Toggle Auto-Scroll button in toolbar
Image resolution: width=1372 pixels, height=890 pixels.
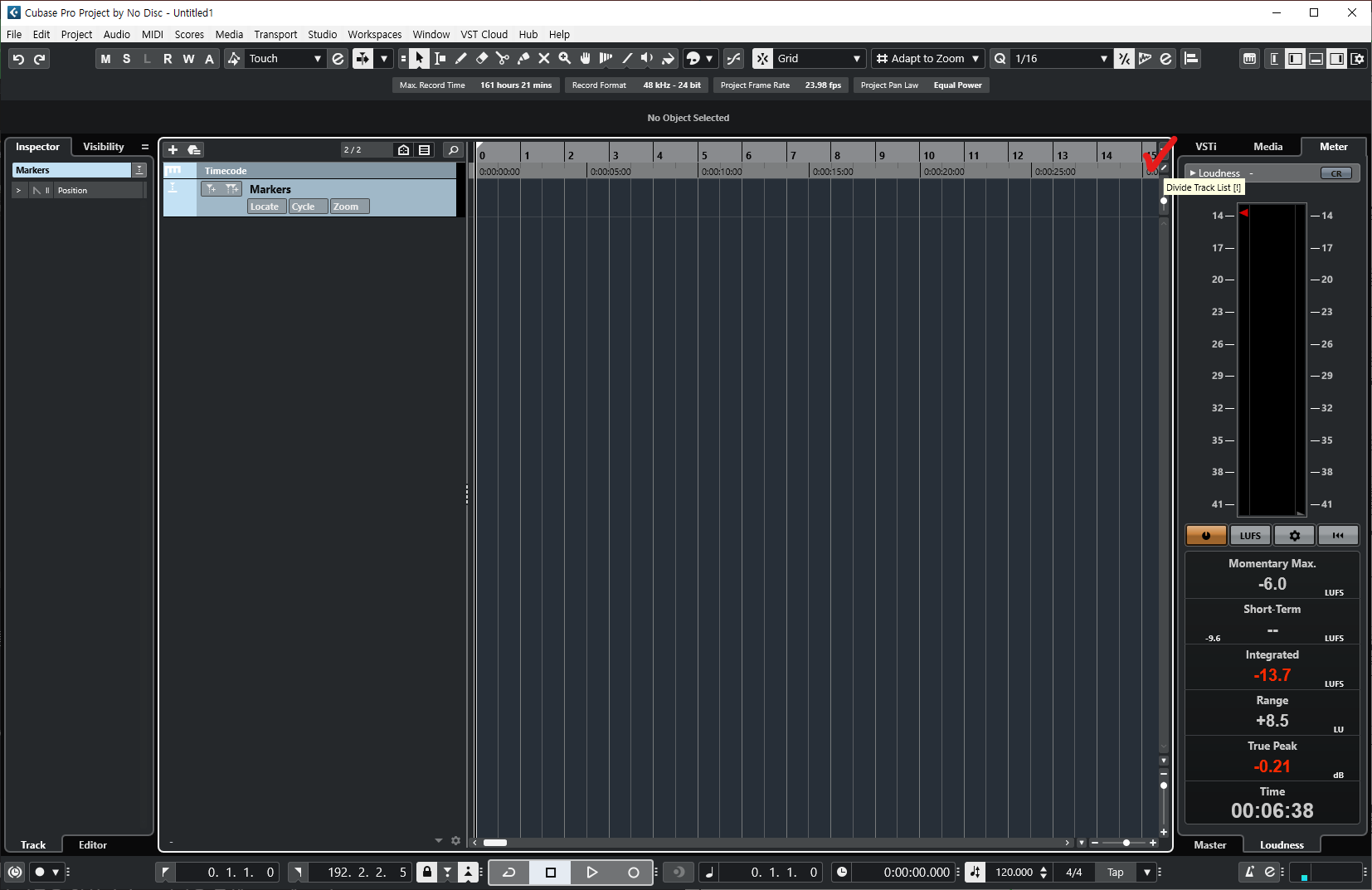(x=362, y=59)
